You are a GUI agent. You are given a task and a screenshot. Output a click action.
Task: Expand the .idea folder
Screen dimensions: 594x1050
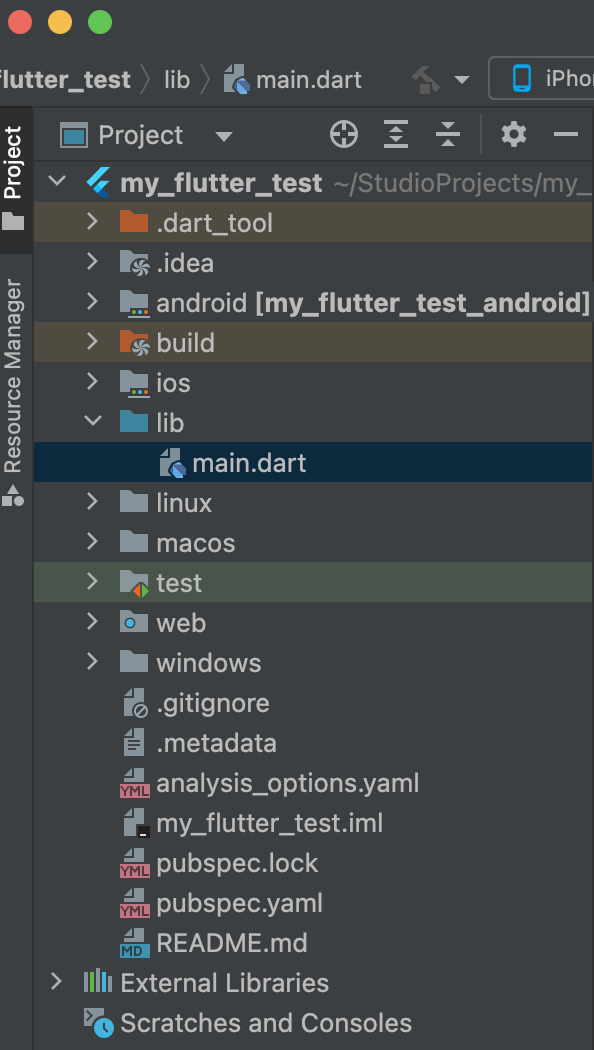pos(92,262)
